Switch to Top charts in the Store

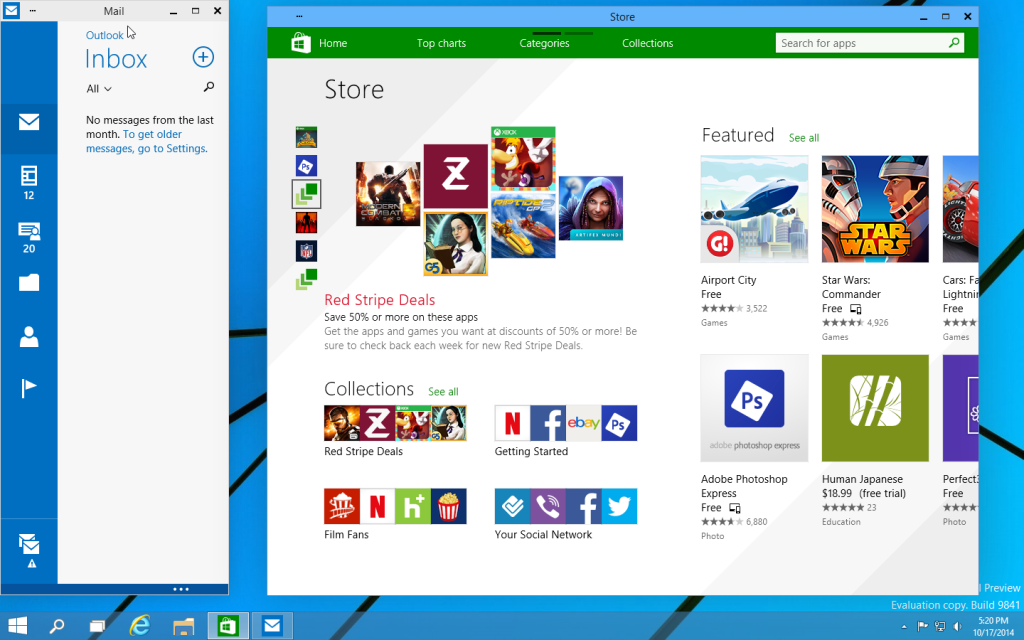coord(440,43)
